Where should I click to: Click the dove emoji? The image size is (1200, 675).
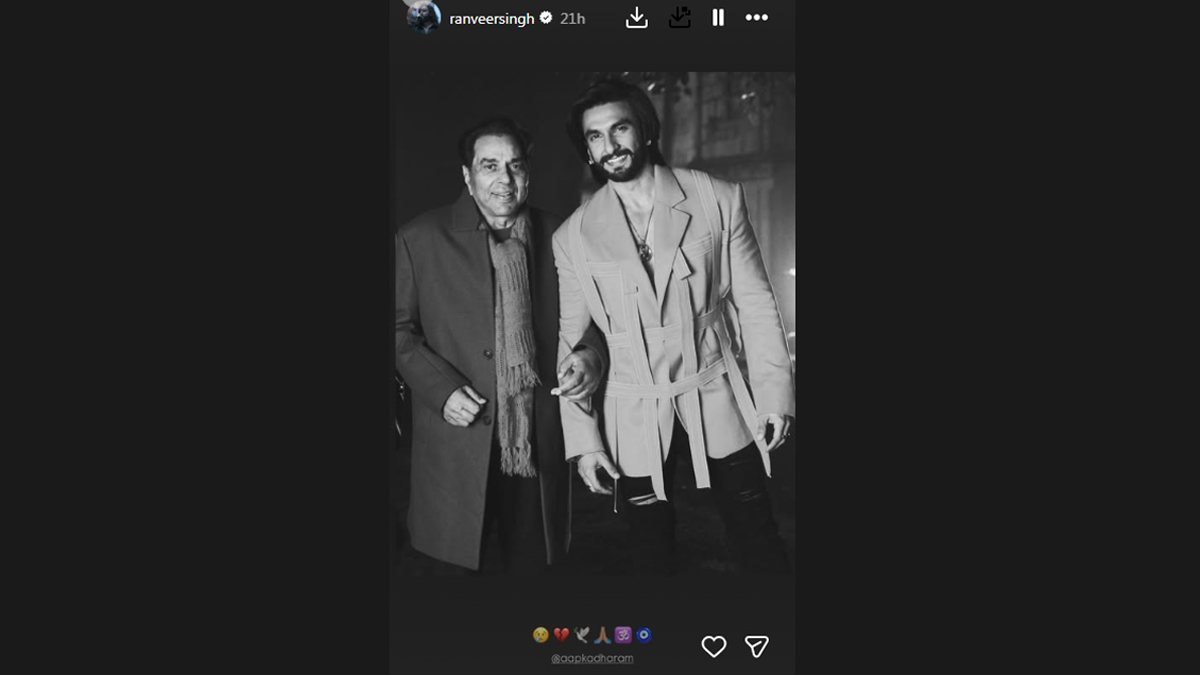pyautogui.click(x=582, y=635)
